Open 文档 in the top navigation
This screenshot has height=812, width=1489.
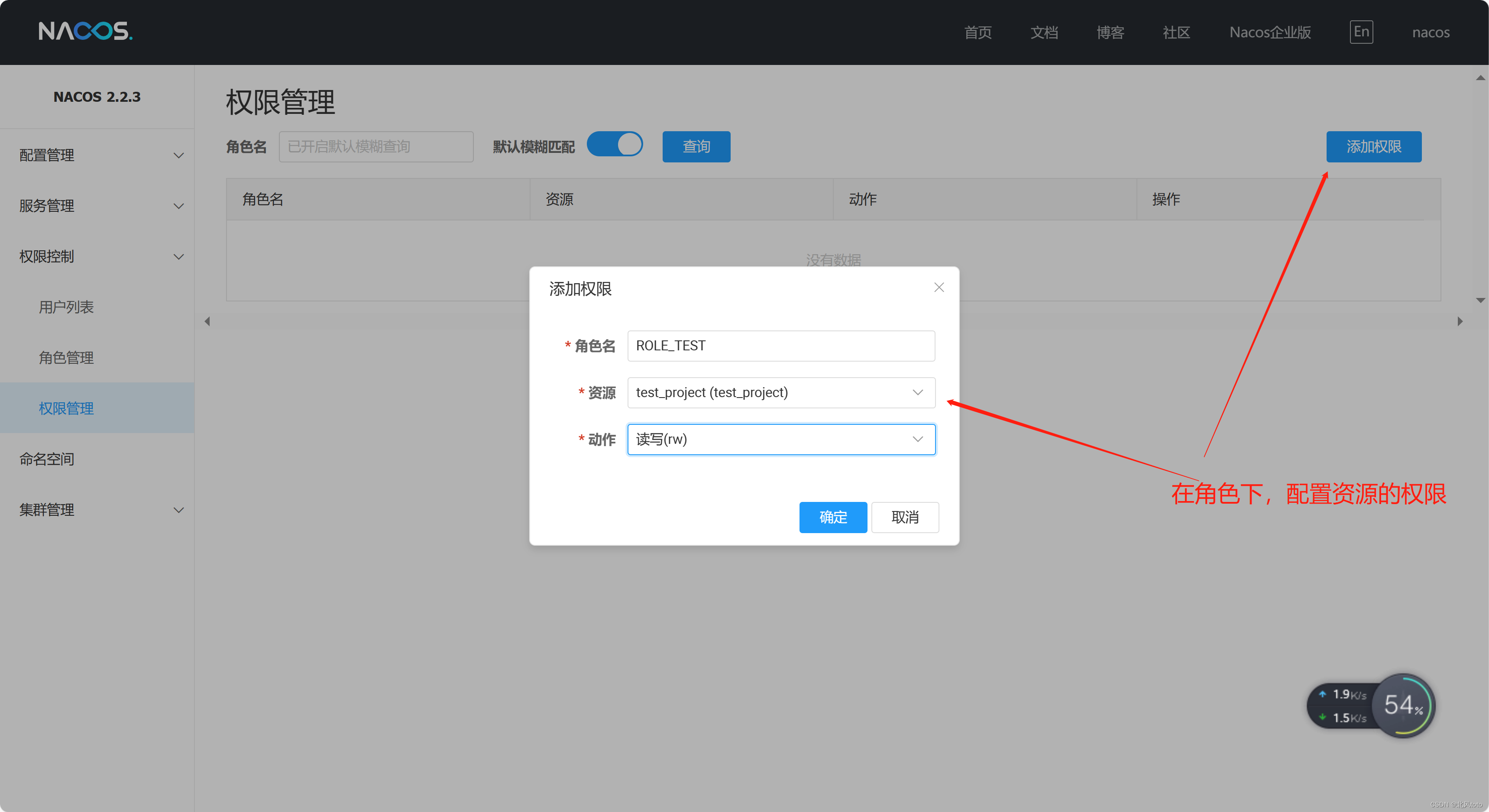pos(1044,32)
